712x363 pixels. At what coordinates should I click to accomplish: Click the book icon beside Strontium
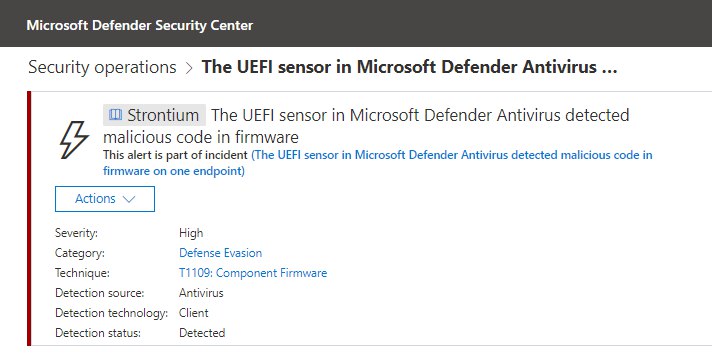116,114
